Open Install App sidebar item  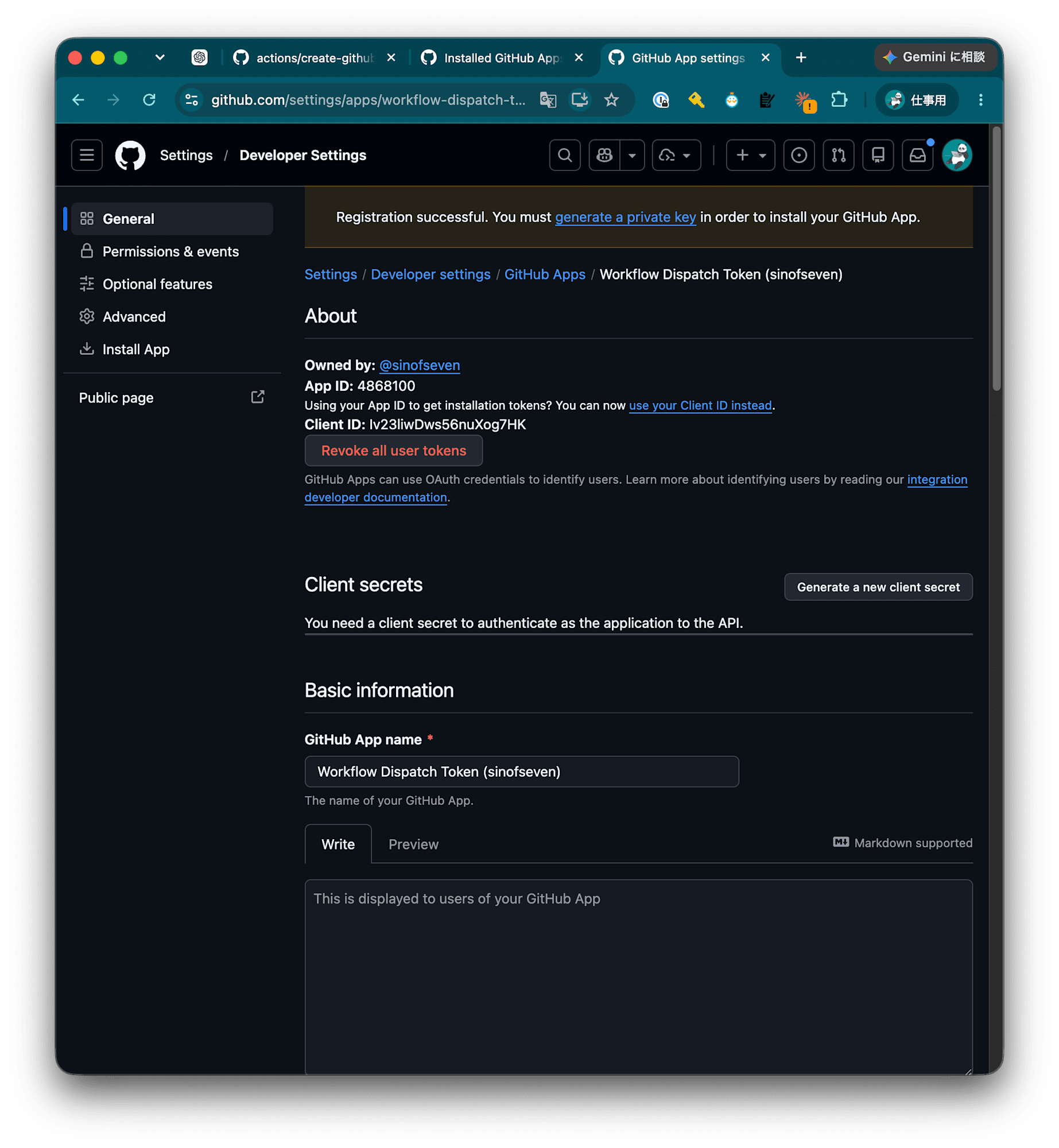(172, 349)
